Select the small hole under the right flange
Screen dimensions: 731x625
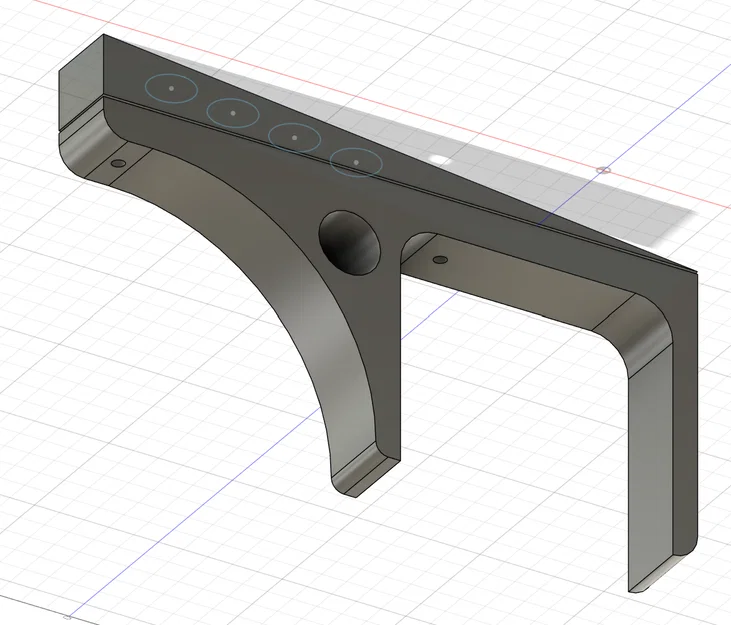pyautogui.click(x=440, y=260)
